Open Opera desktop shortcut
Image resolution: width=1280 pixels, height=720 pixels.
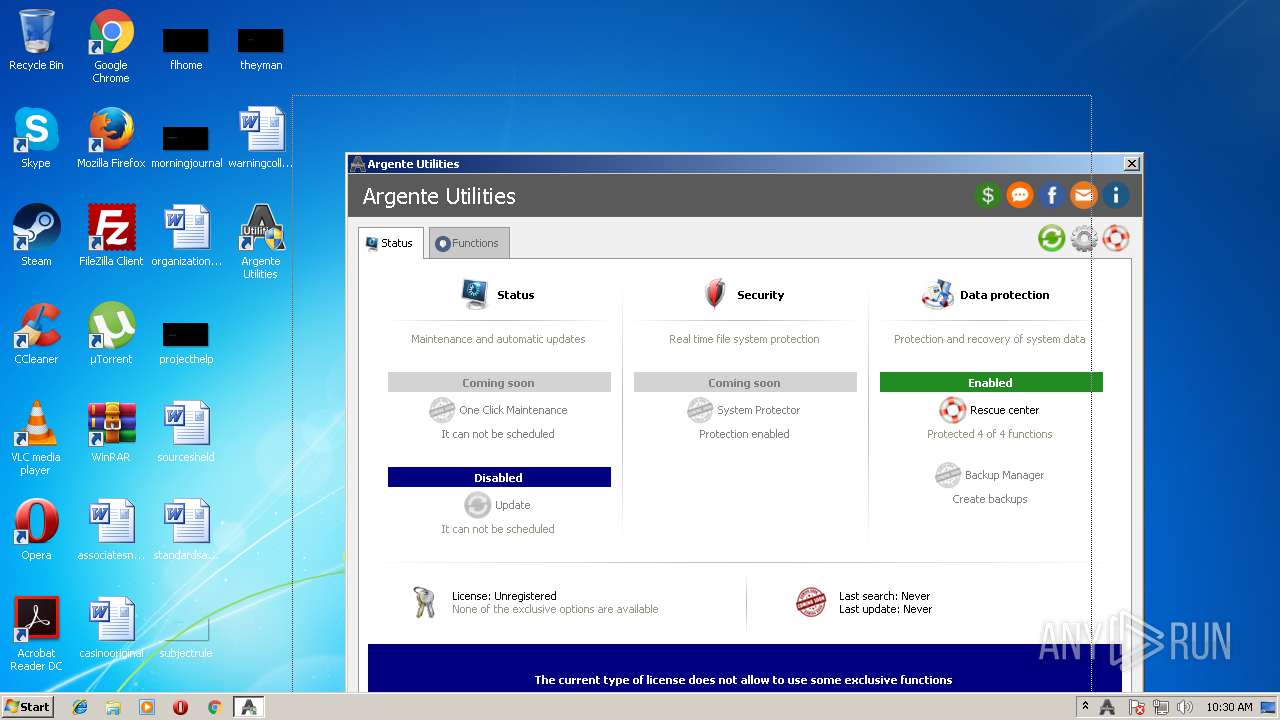(x=36, y=530)
